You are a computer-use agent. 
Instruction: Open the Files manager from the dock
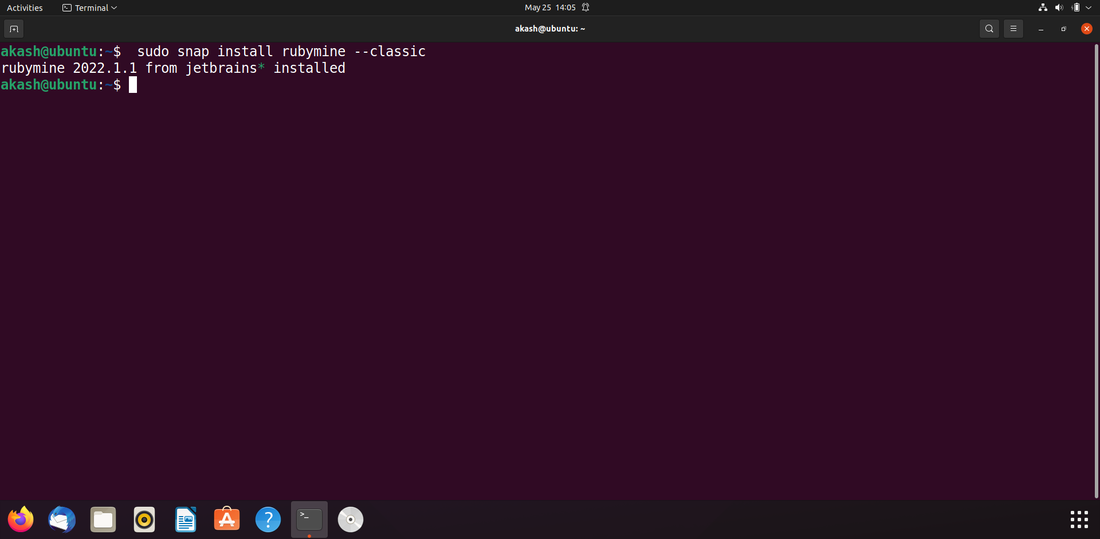[103, 519]
